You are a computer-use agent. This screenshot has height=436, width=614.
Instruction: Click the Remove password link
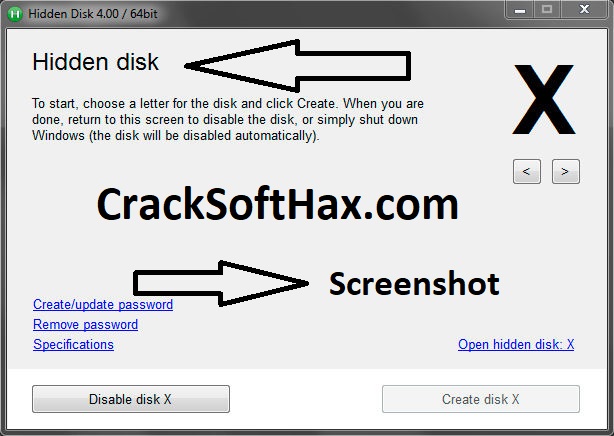pos(85,324)
